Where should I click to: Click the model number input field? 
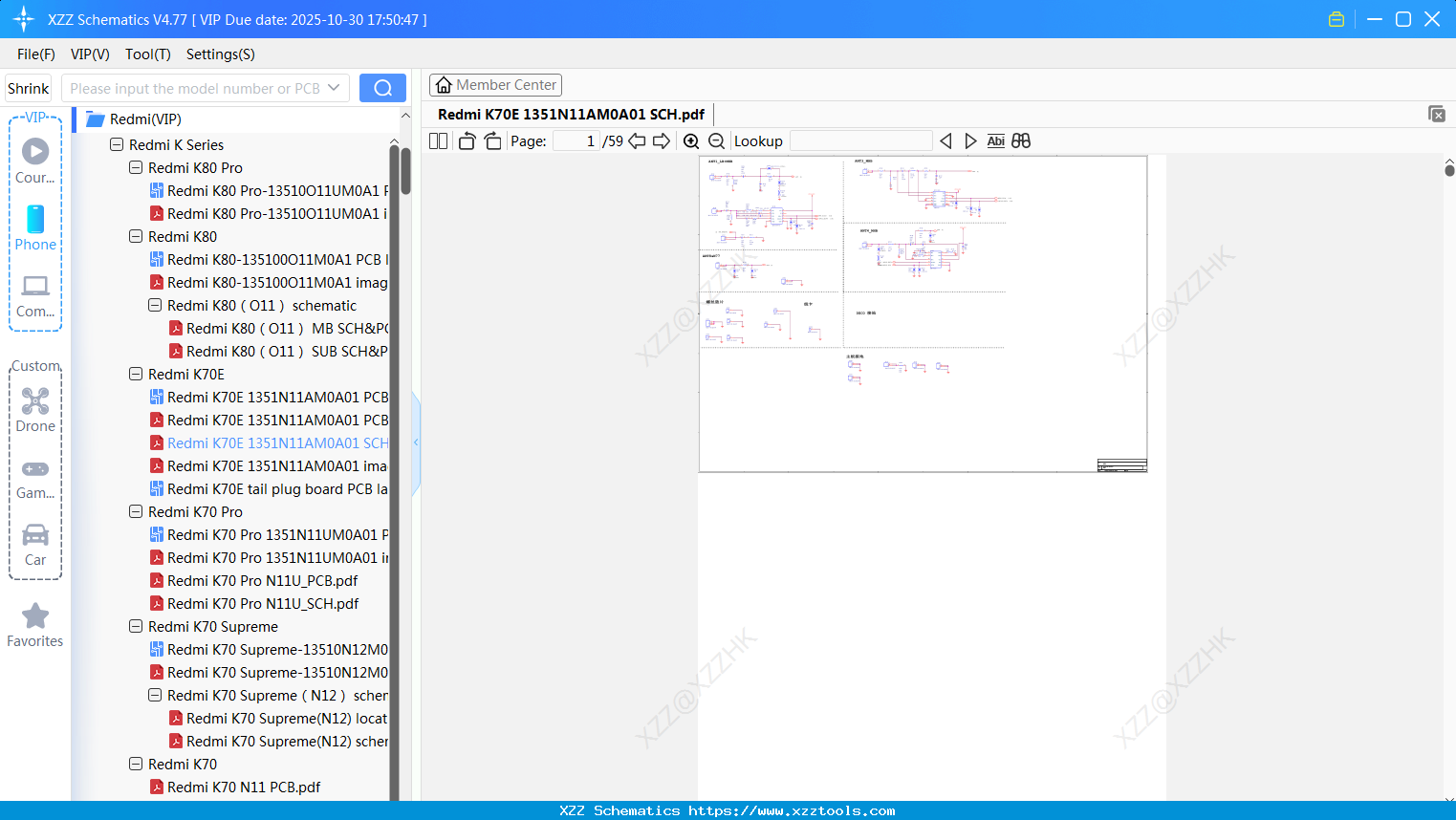coord(195,88)
